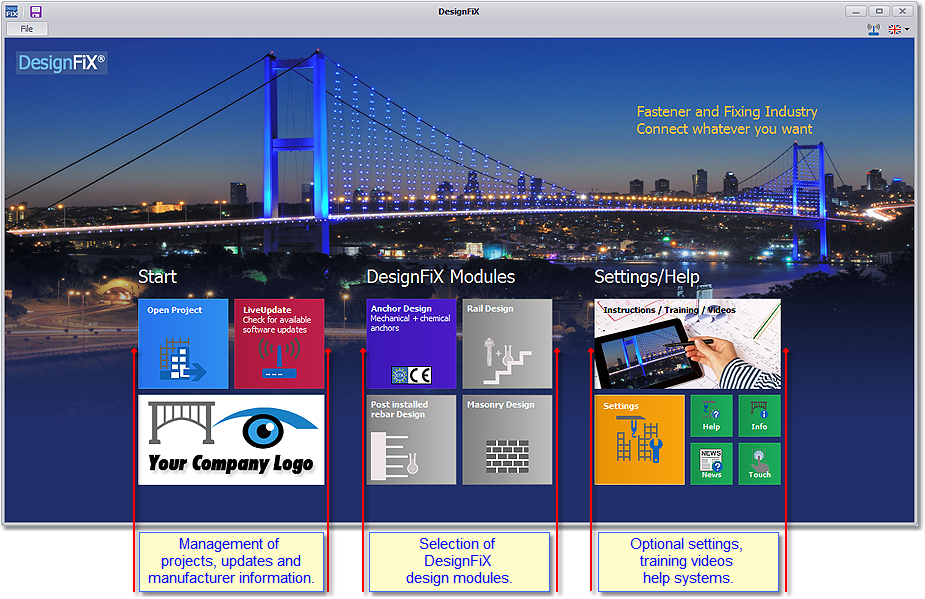
Task: Click the DesignFiX logo top left
Action: (x=62, y=63)
